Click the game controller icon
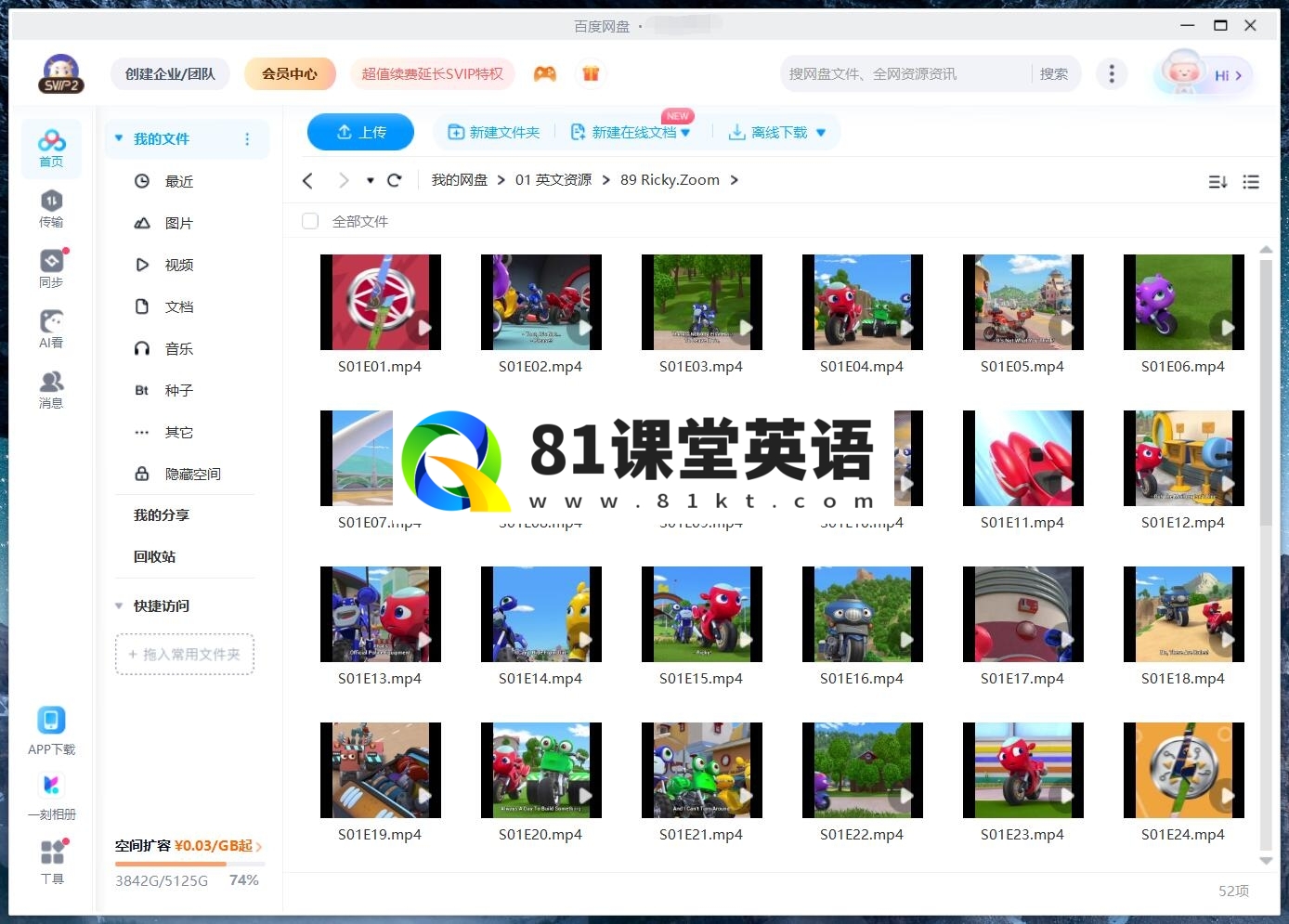Viewport: 1289px width, 924px height. (x=545, y=73)
